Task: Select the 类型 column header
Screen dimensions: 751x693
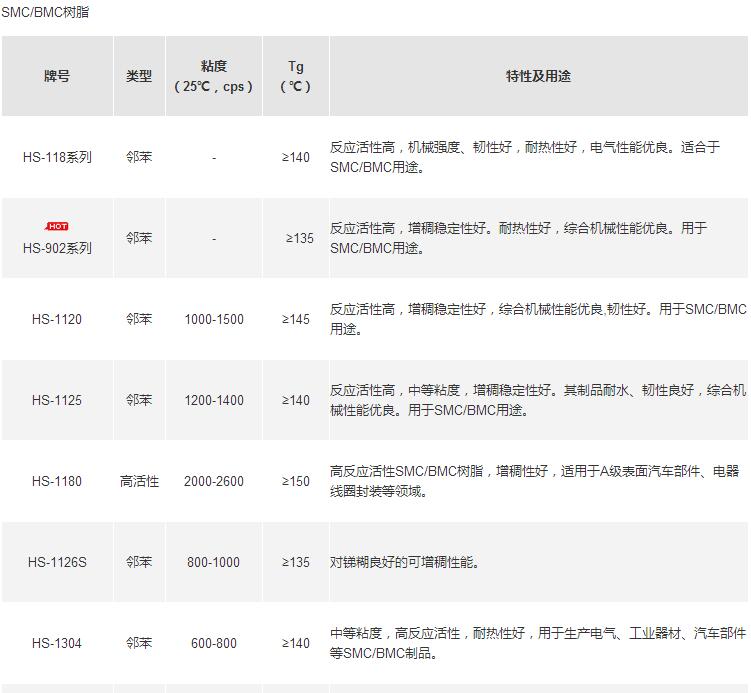Action: click(139, 76)
